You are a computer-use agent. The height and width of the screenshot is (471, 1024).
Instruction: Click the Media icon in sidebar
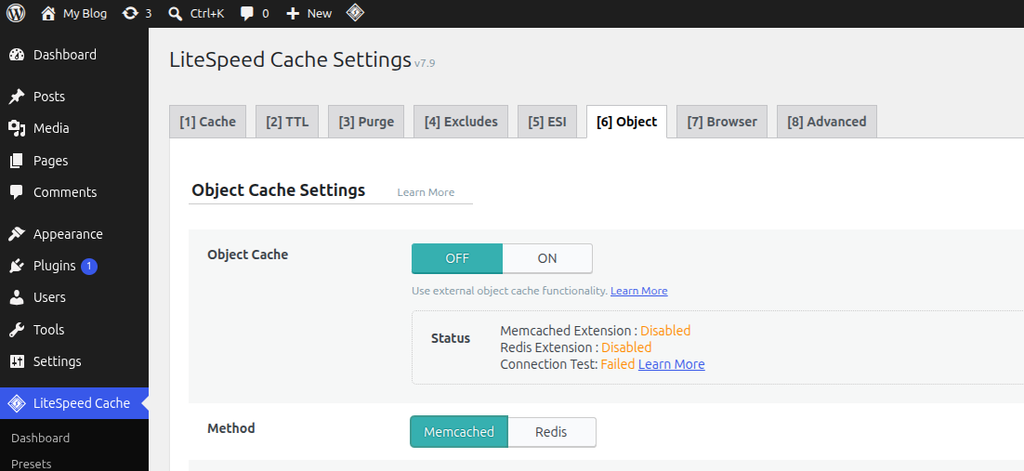coord(16,129)
